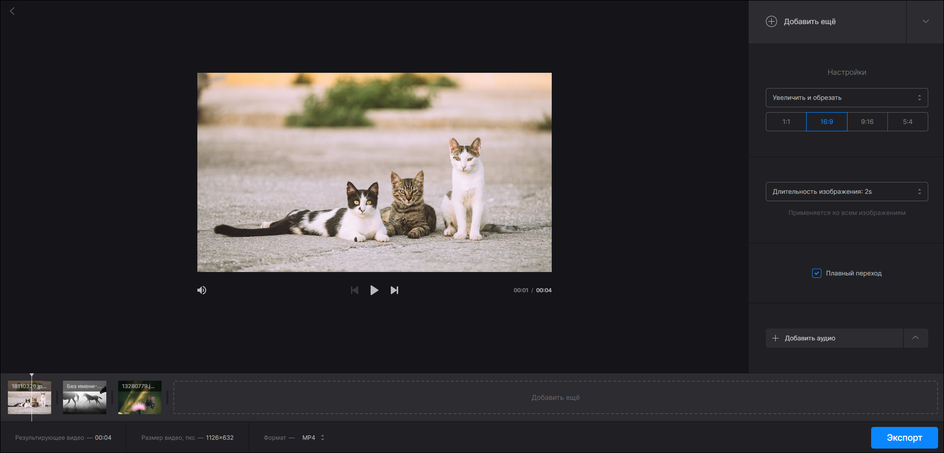944x453 pixels.
Task: Open the Увеличить и обрезать dropdown
Action: 846,98
